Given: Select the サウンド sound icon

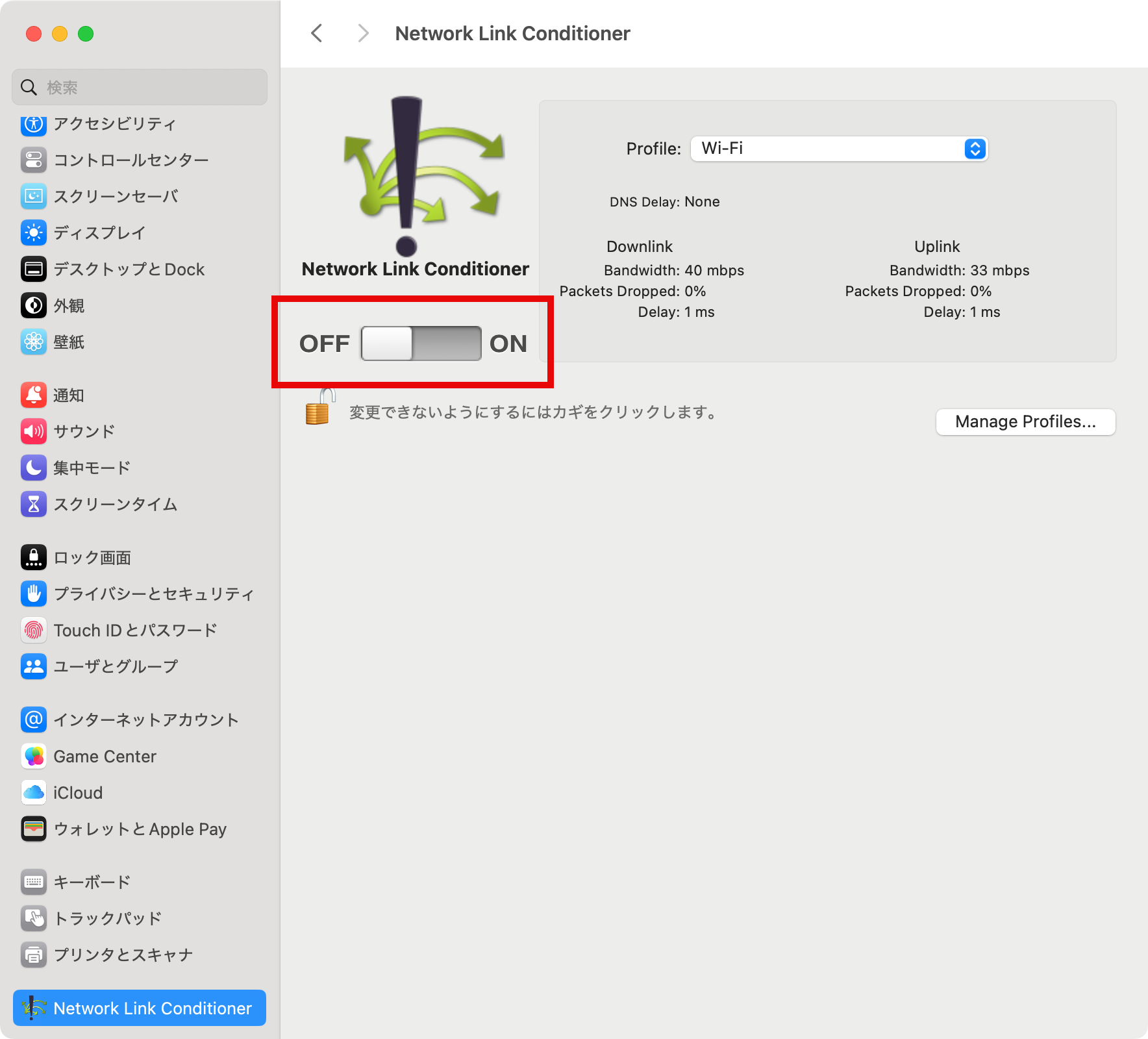Looking at the screenshot, I should 34,431.
